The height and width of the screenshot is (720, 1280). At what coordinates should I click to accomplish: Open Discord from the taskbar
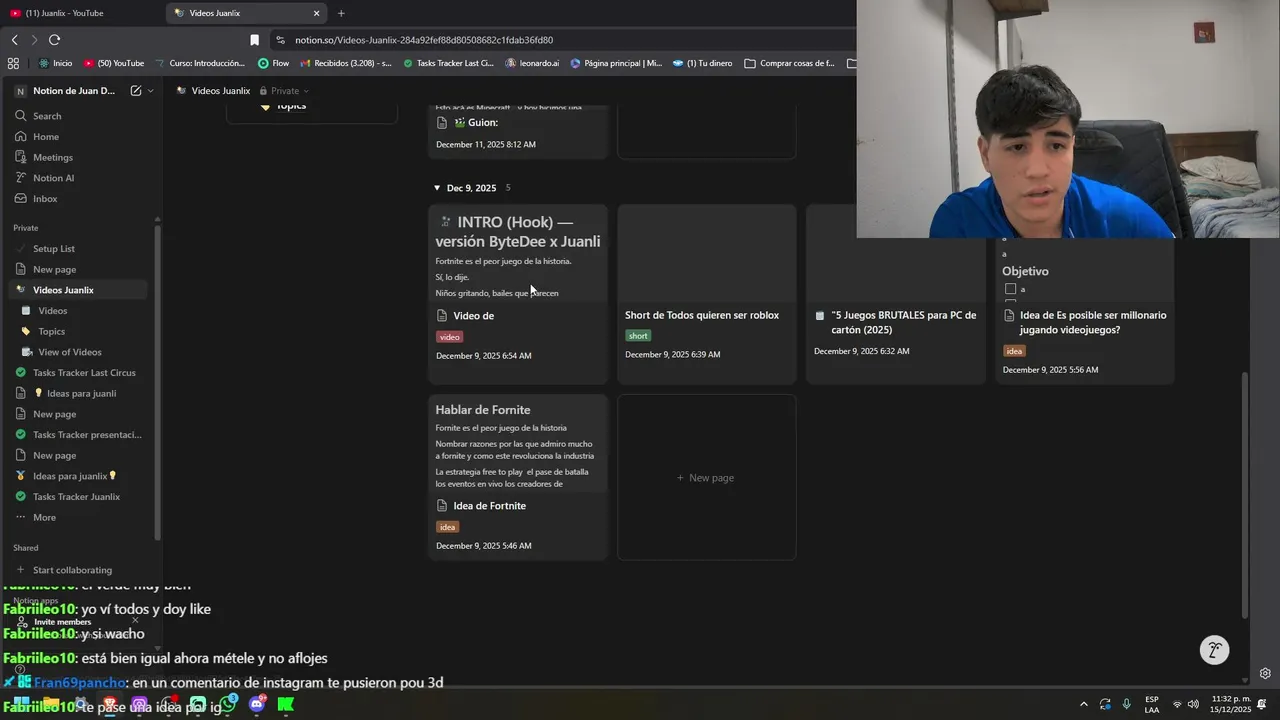[257, 704]
